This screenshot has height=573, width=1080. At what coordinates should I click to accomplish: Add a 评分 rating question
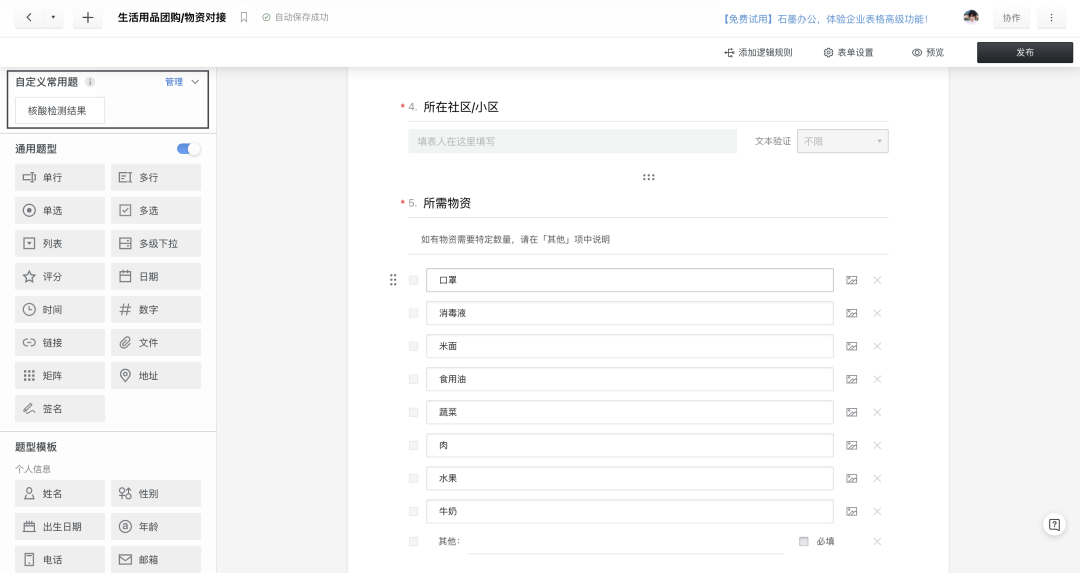pyautogui.click(x=60, y=276)
